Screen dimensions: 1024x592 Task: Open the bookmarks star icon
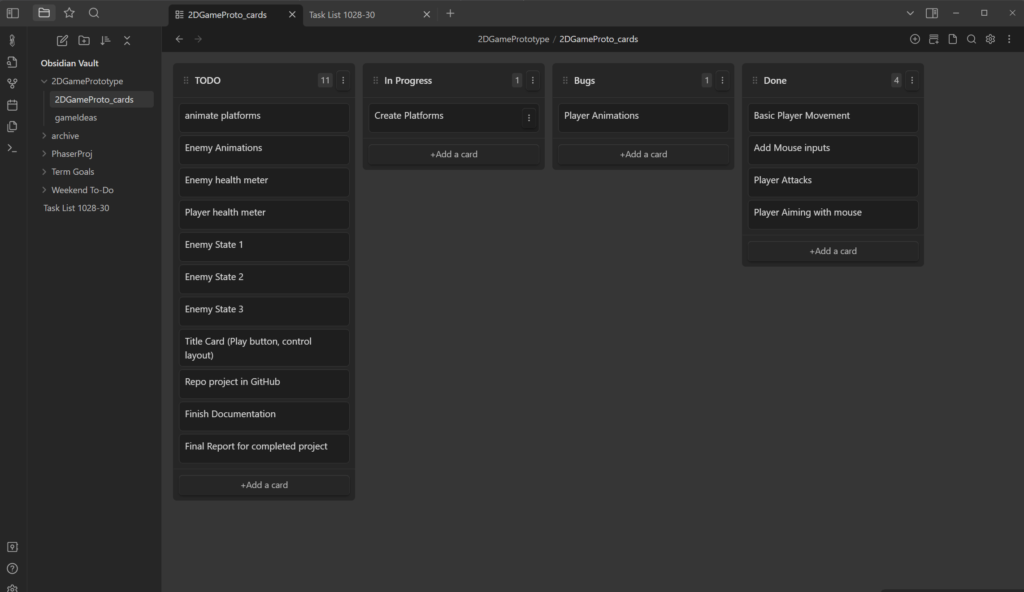click(69, 13)
